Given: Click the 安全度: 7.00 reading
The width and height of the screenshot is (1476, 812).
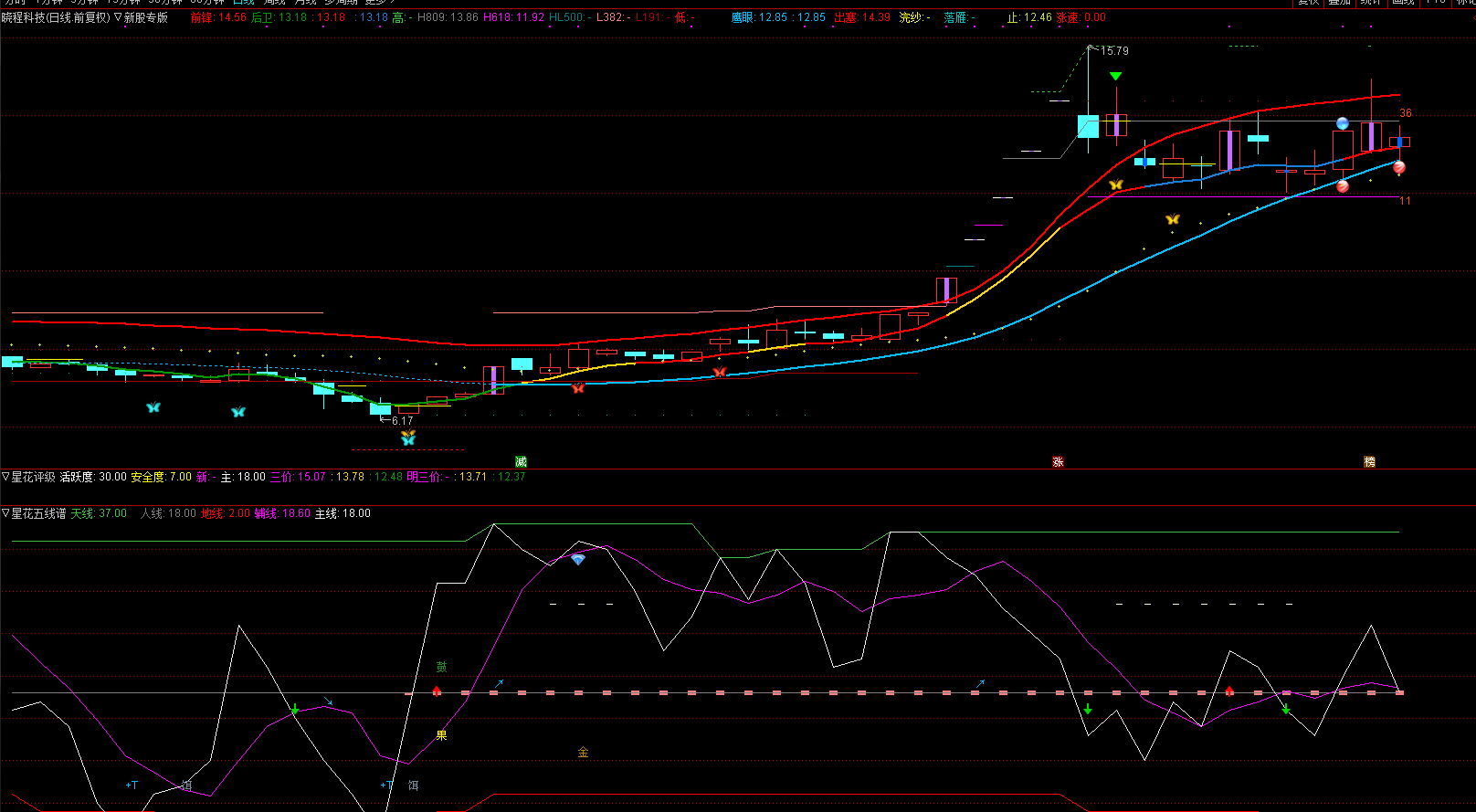Looking at the screenshot, I should pyautogui.click(x=162, y=477).
